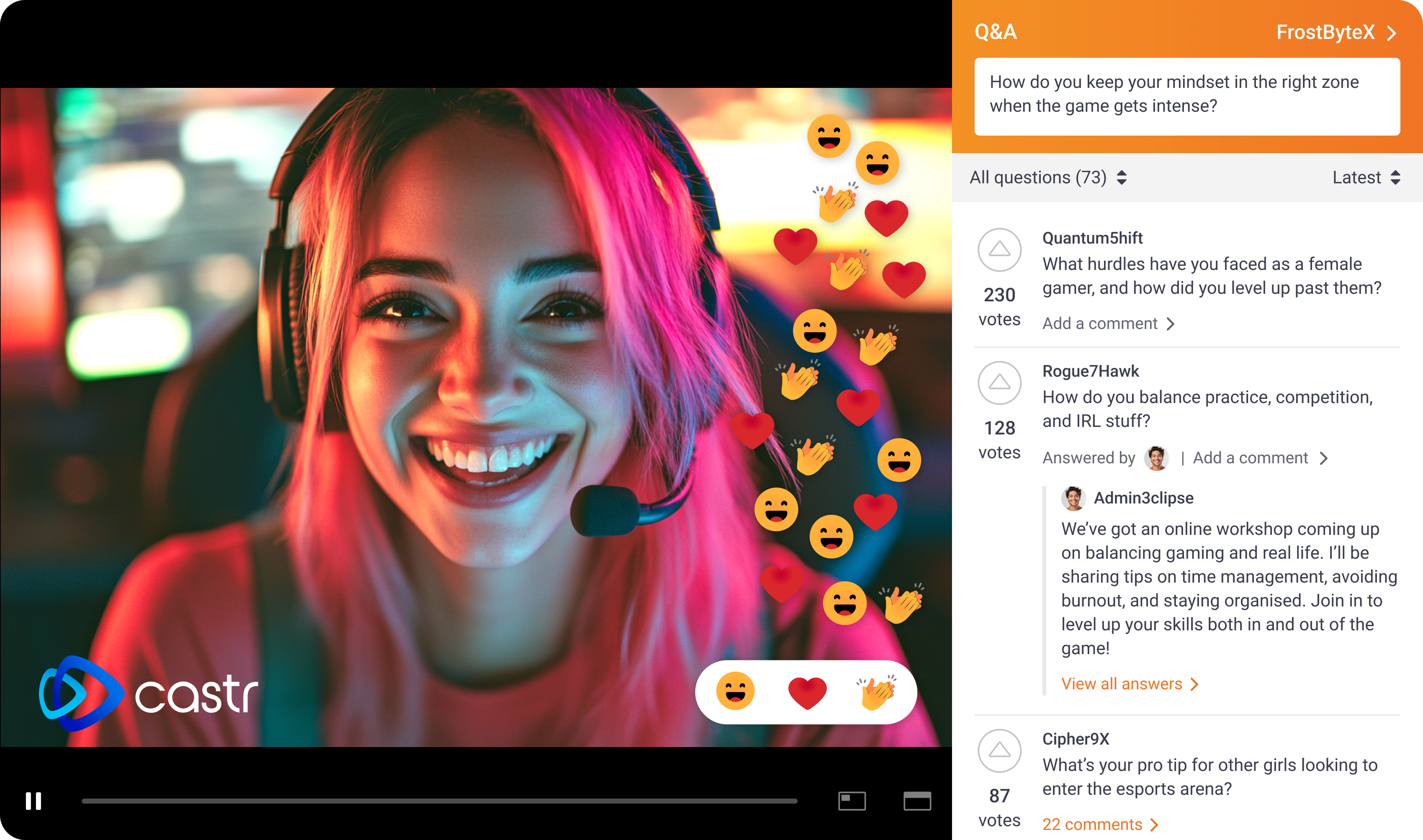Screen dimensions: 1423x840
Task: Pause the video playback
Action: click(33, 801)
